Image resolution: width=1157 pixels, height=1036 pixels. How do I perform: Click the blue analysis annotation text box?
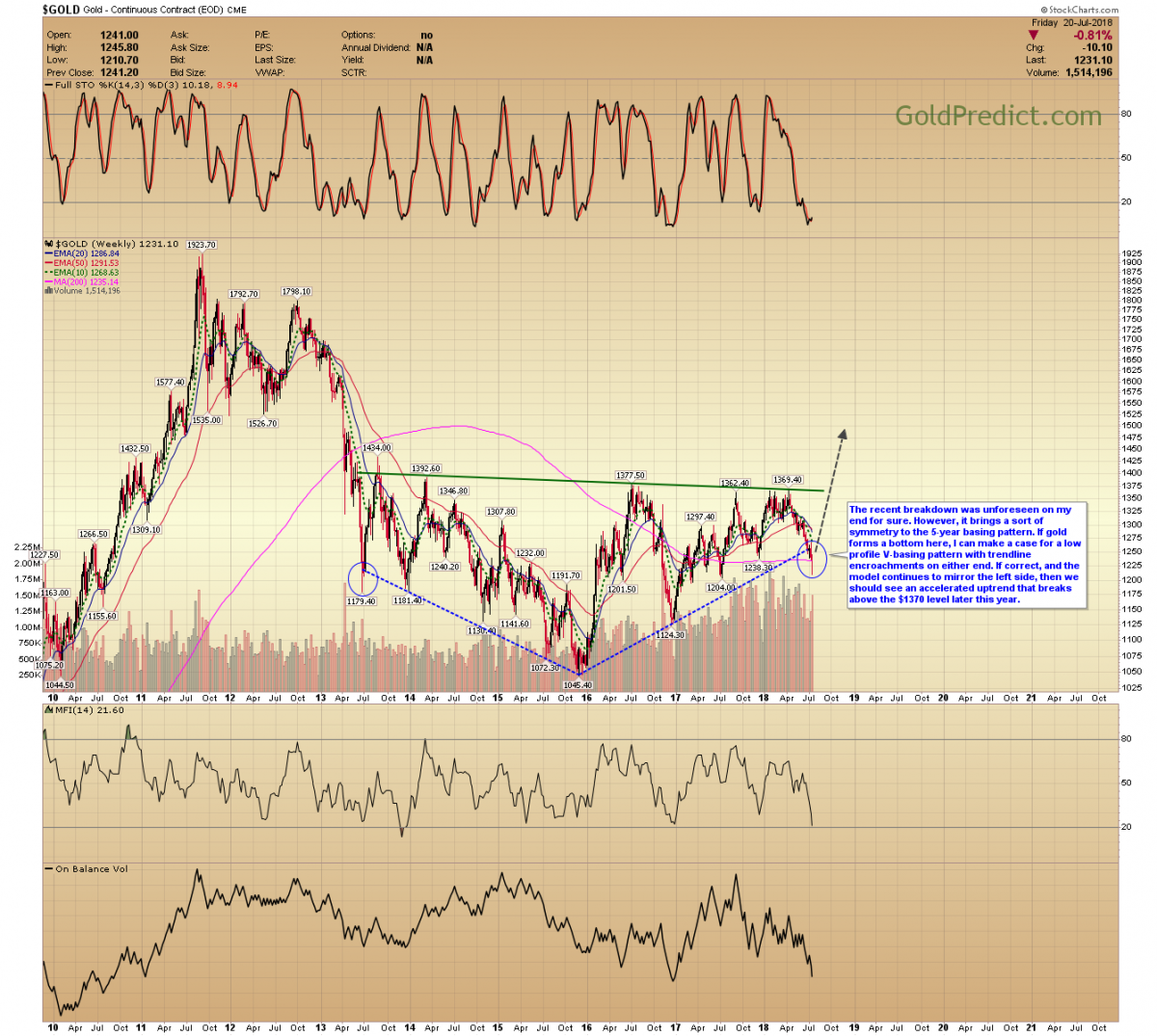964,554
